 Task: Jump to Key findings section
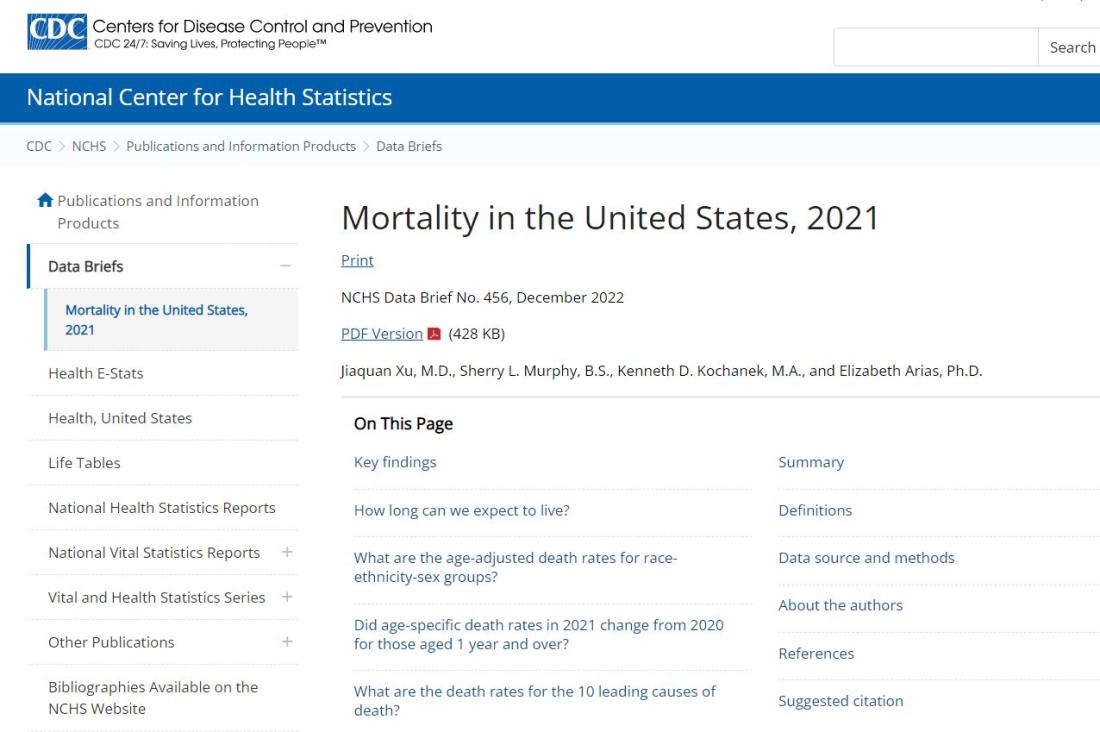click(395, 462)
